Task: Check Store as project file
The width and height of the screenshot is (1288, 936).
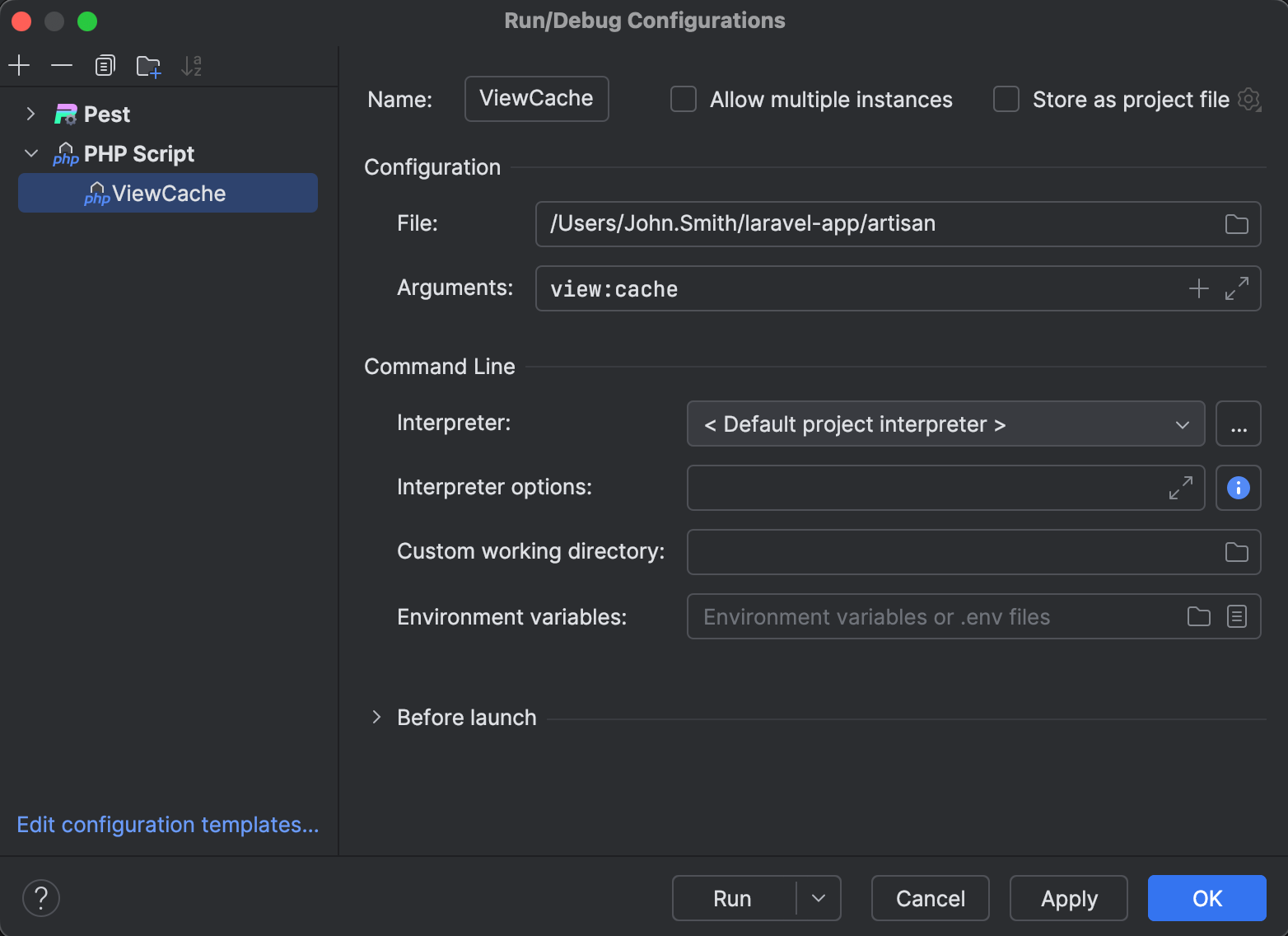Action: click(1006, 99)
